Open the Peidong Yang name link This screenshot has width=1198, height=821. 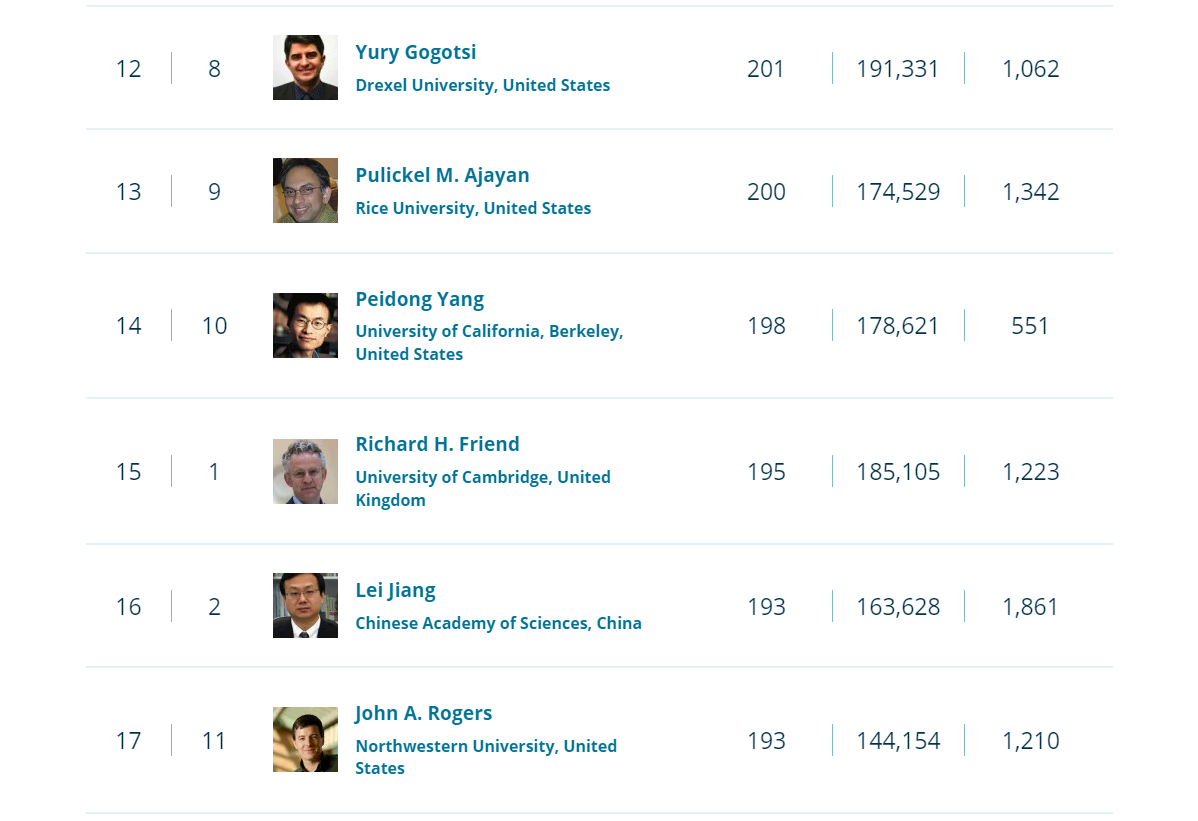[419, 299]
